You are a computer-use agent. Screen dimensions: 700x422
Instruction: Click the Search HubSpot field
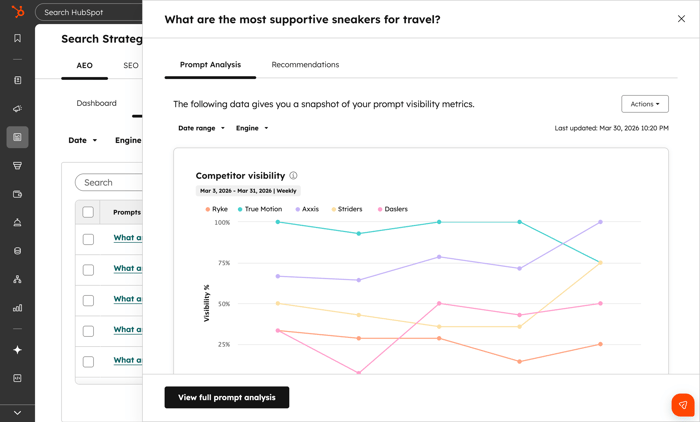tap(89, 13)
